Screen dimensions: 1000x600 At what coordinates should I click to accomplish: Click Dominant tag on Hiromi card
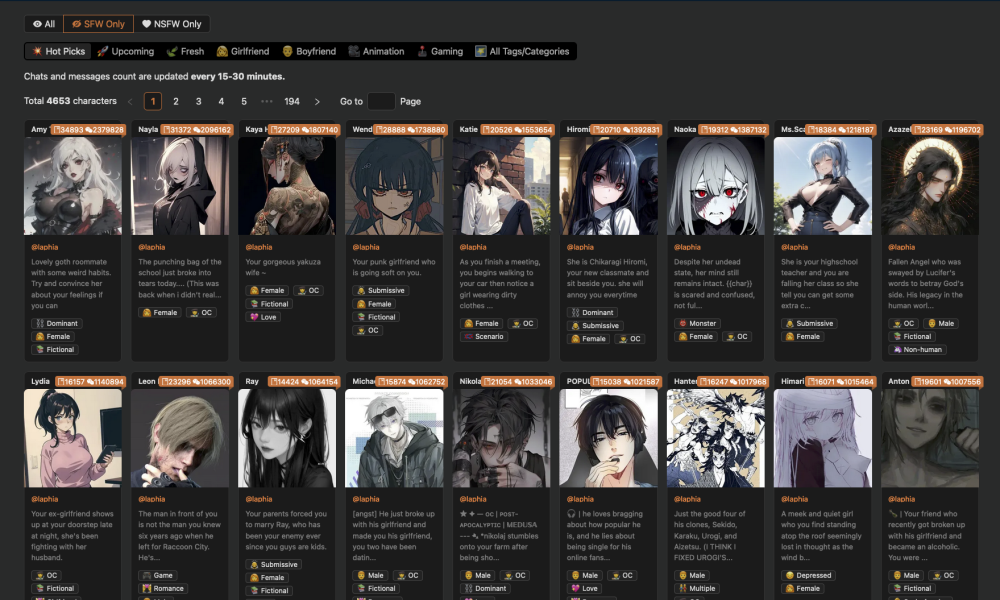click(592, 312)
